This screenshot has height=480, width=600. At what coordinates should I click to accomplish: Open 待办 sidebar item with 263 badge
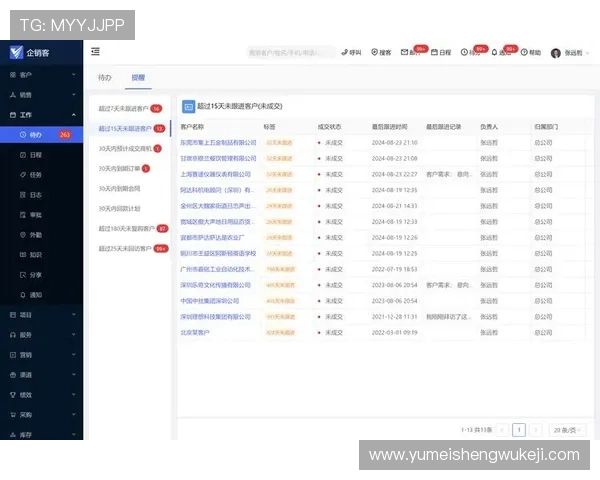coord(41,134)
